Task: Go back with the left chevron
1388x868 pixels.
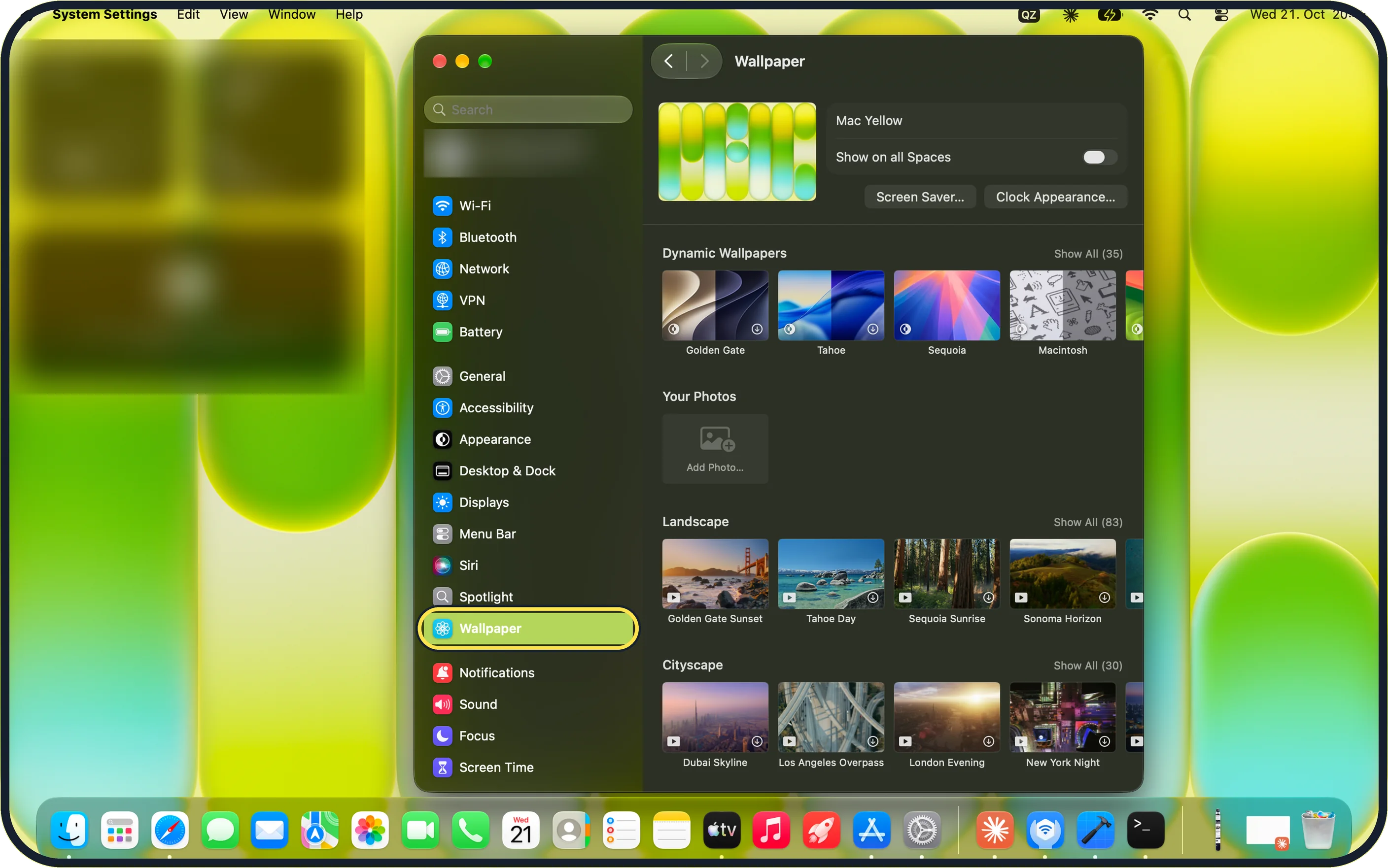Action: pyautogui.click(x=669, y=61)
